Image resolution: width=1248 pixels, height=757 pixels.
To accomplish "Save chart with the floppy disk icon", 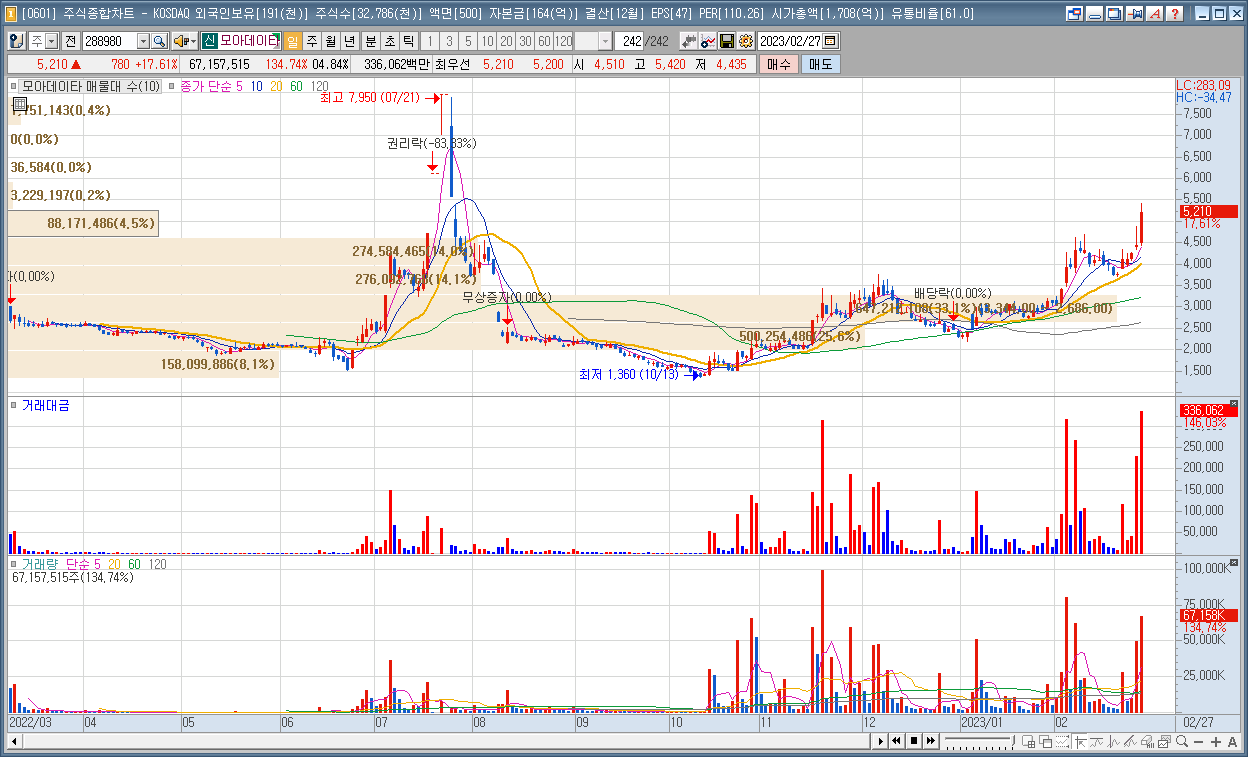I will coord(726,41).
